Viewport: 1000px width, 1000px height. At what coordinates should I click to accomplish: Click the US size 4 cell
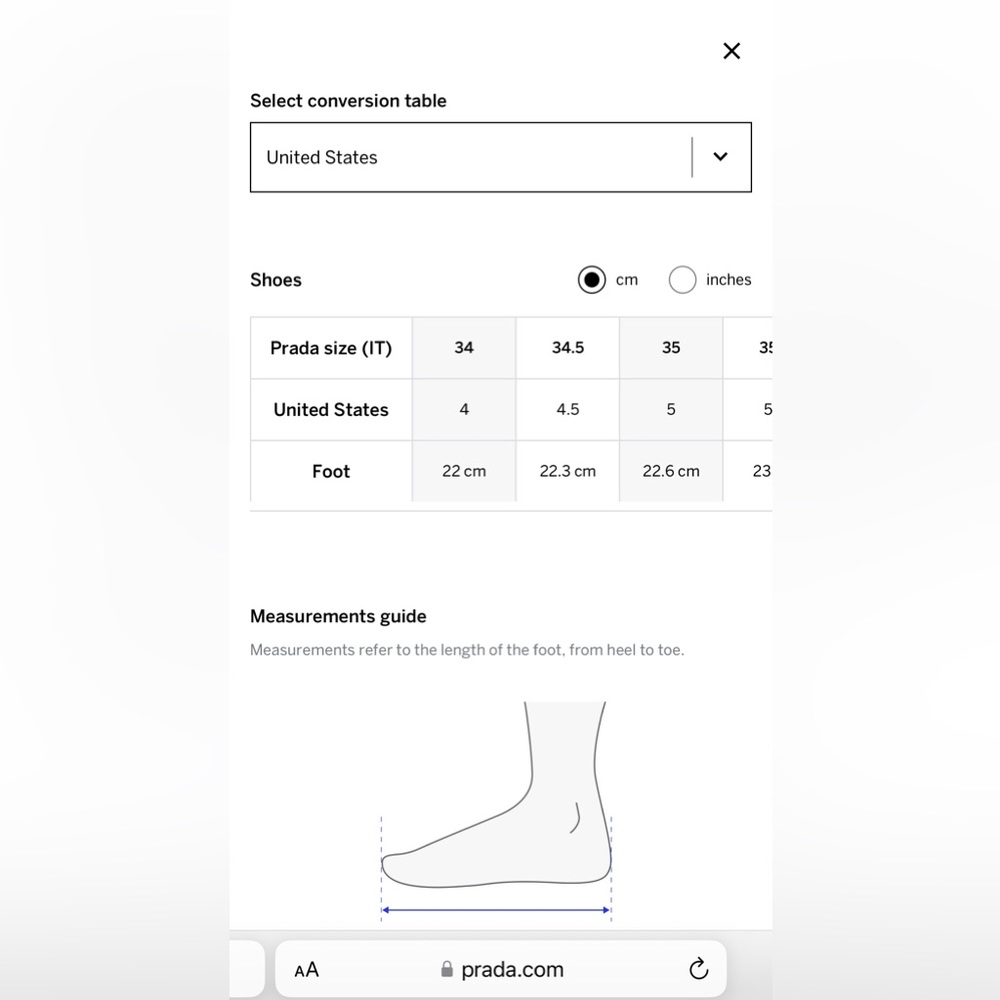464,409
